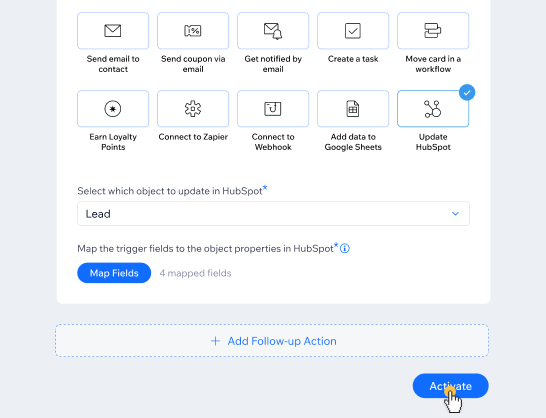Expand the dropdown using the chevron arrow

click(x=455, y=214)
